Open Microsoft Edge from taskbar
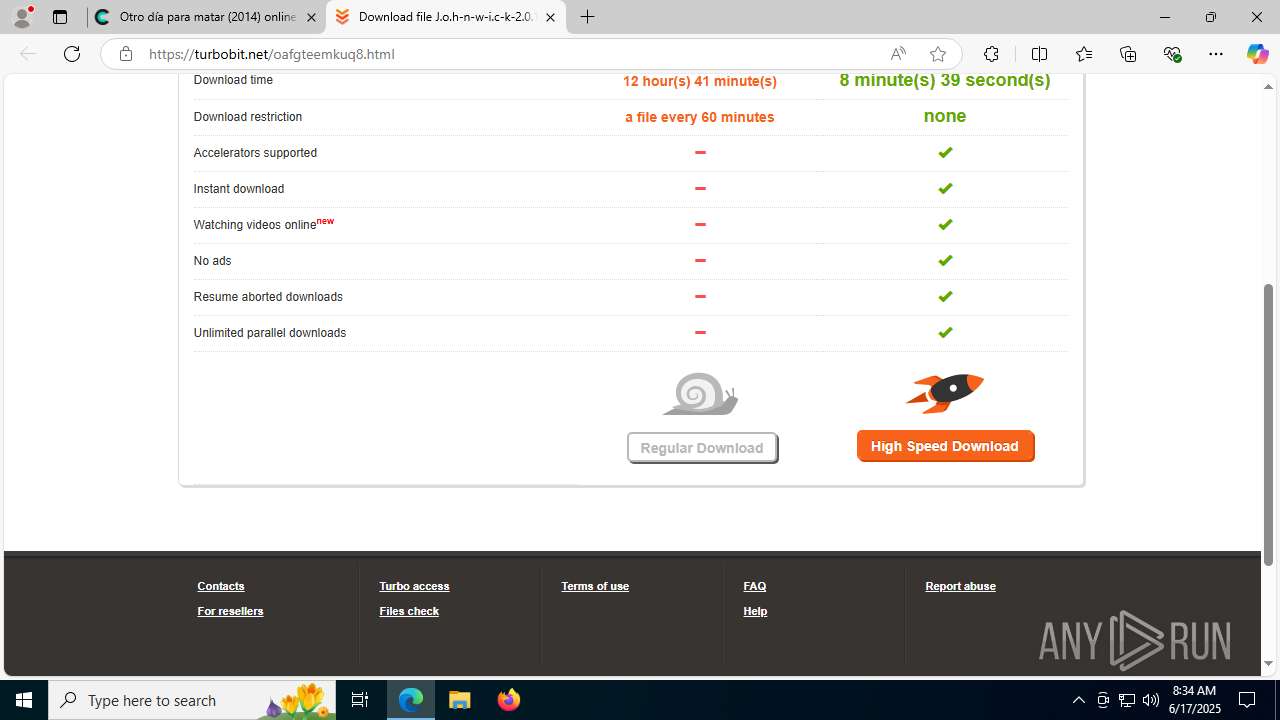 tap(411, 700)
